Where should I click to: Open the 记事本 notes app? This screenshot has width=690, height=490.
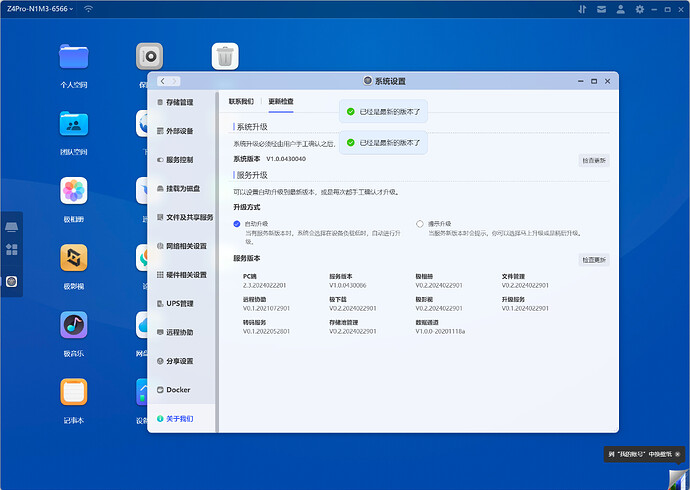tap(74, 392)
